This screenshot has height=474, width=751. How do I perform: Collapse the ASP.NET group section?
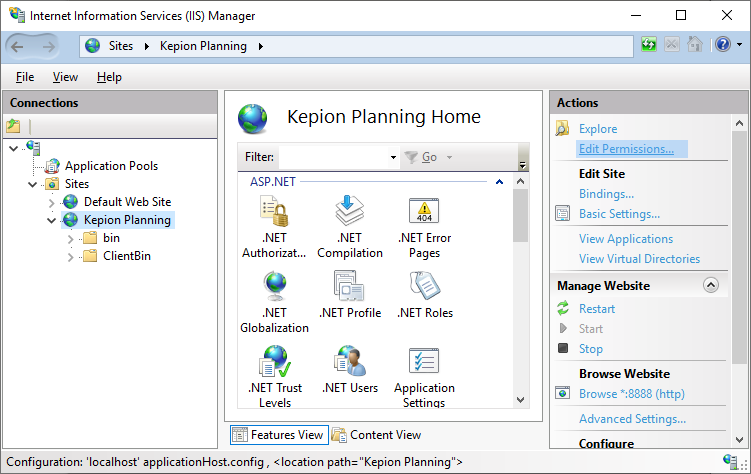(498, 182)
